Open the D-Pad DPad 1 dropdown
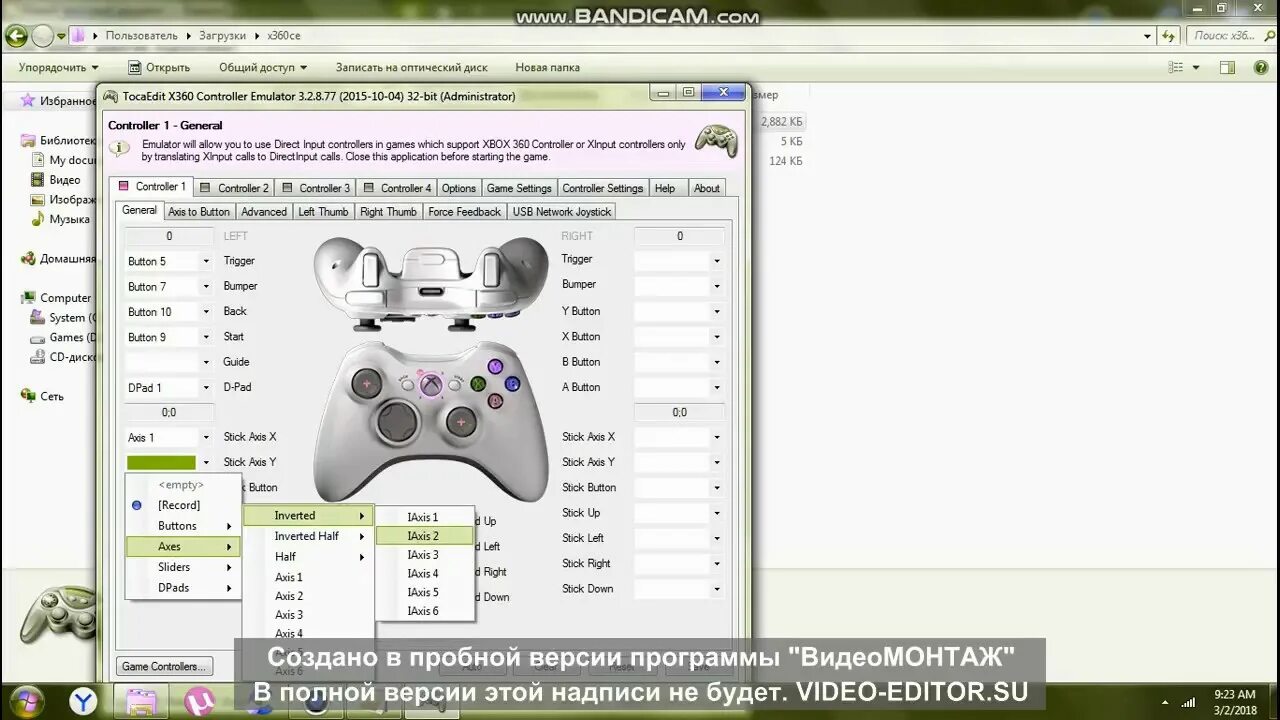 point(206,388)
